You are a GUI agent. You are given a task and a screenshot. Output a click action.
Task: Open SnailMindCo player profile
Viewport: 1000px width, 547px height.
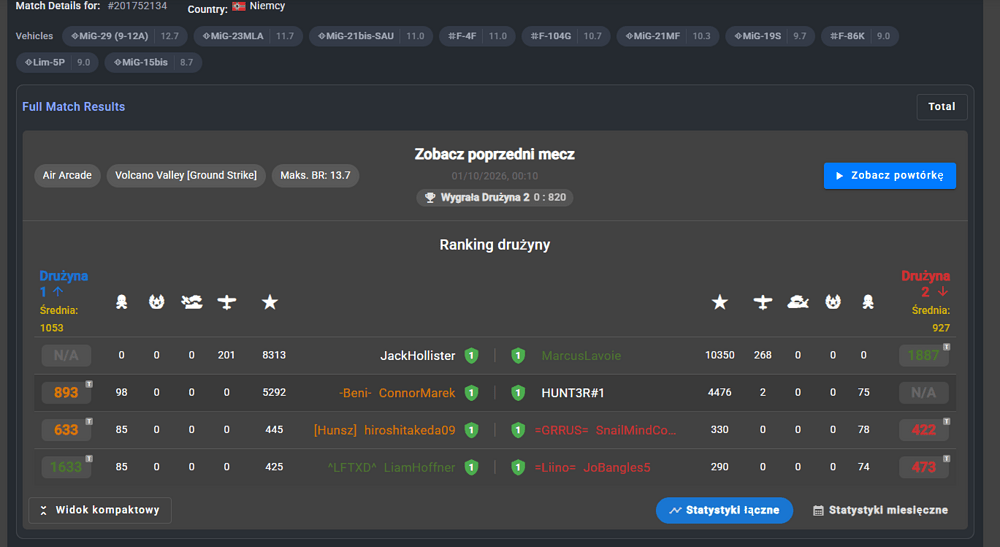pyautogui.click(x=636, y=430)
